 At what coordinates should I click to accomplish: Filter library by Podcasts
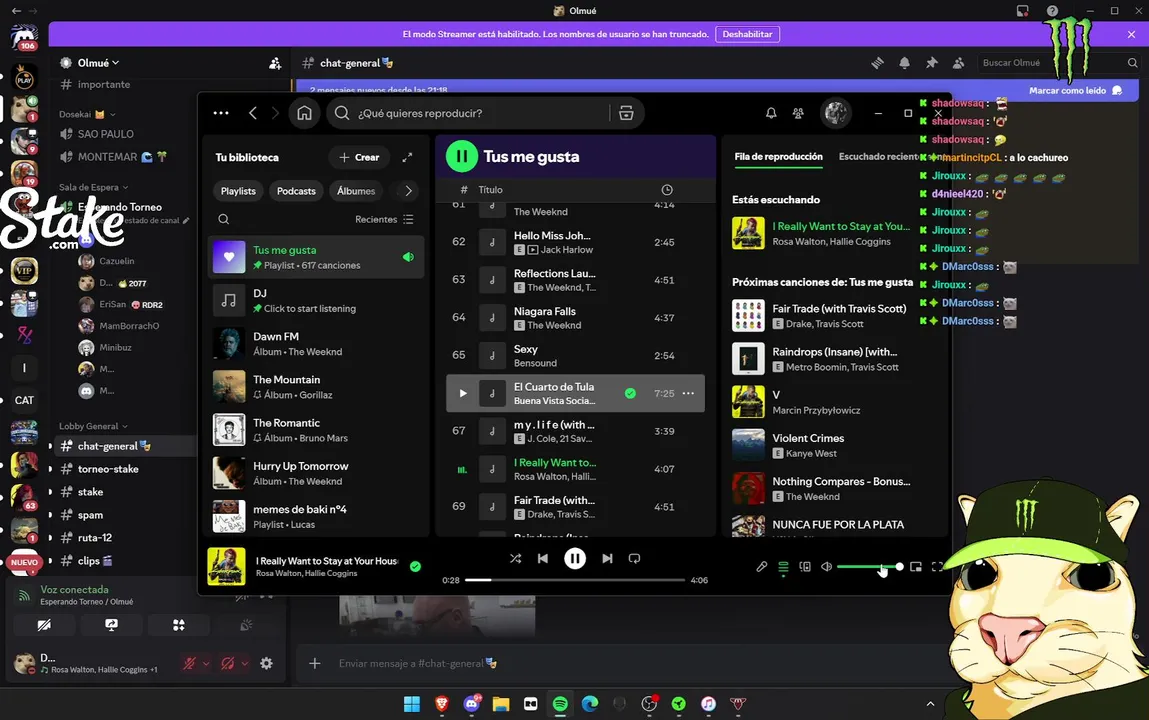pos(296,191)
